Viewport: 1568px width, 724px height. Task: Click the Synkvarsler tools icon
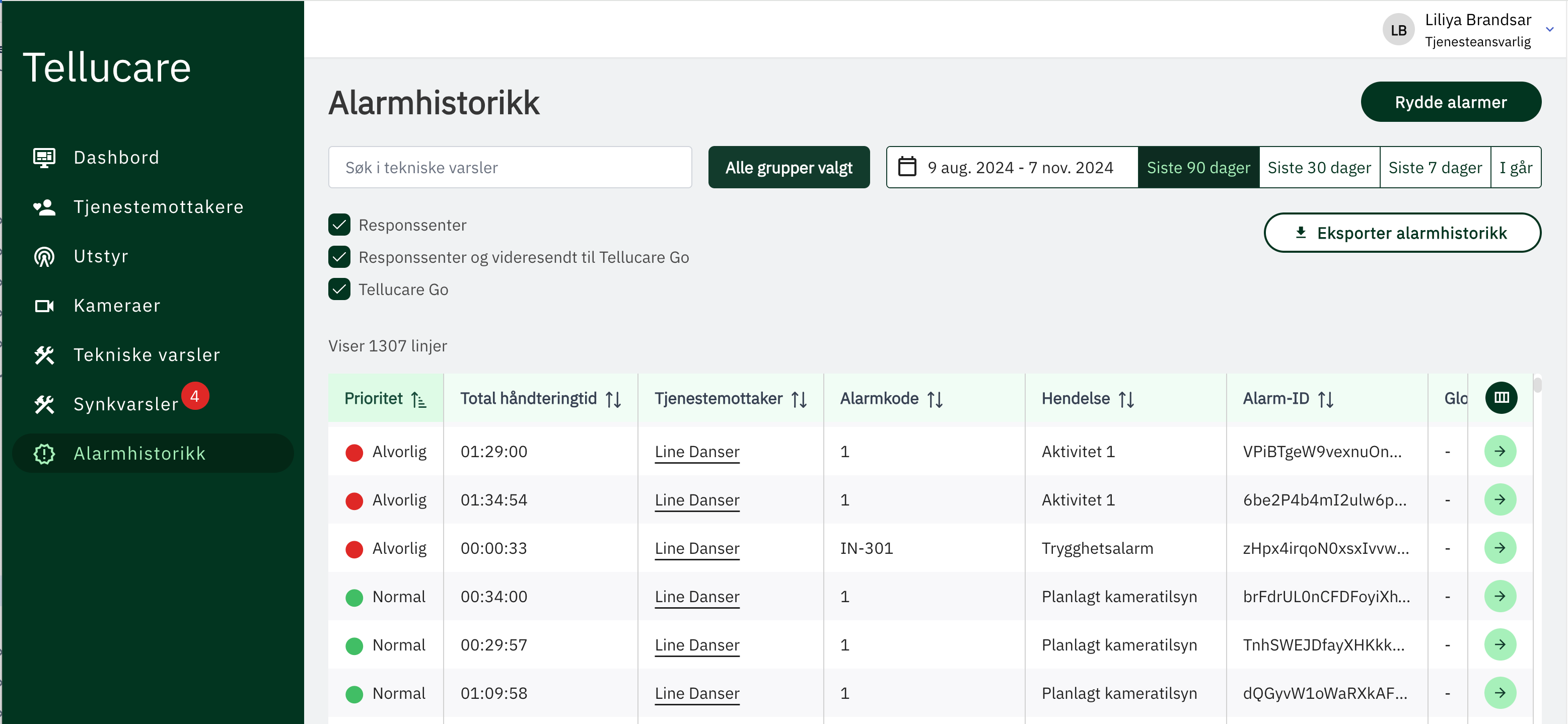pyautogui.click(x=44, y=404)
